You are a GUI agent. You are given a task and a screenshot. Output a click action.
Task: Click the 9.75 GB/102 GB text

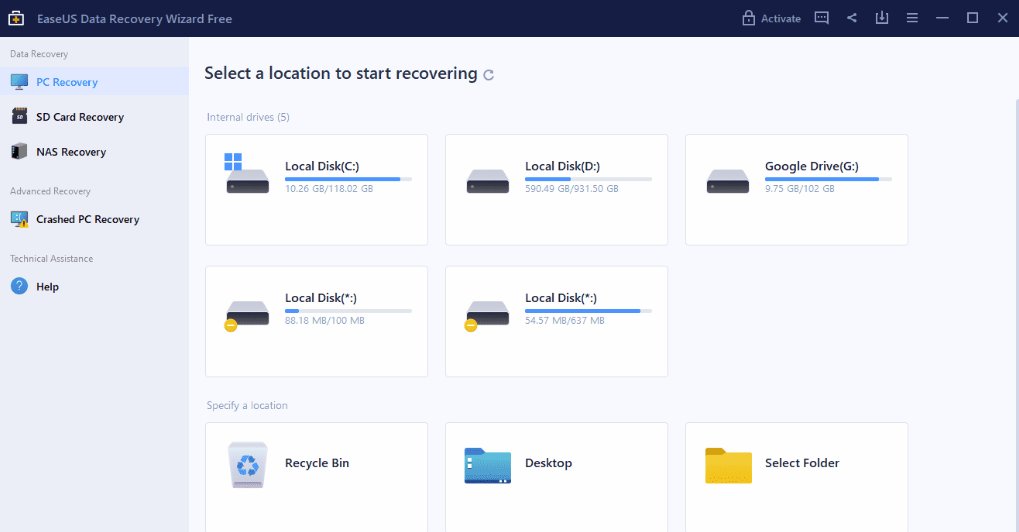[x=799, y=188]
